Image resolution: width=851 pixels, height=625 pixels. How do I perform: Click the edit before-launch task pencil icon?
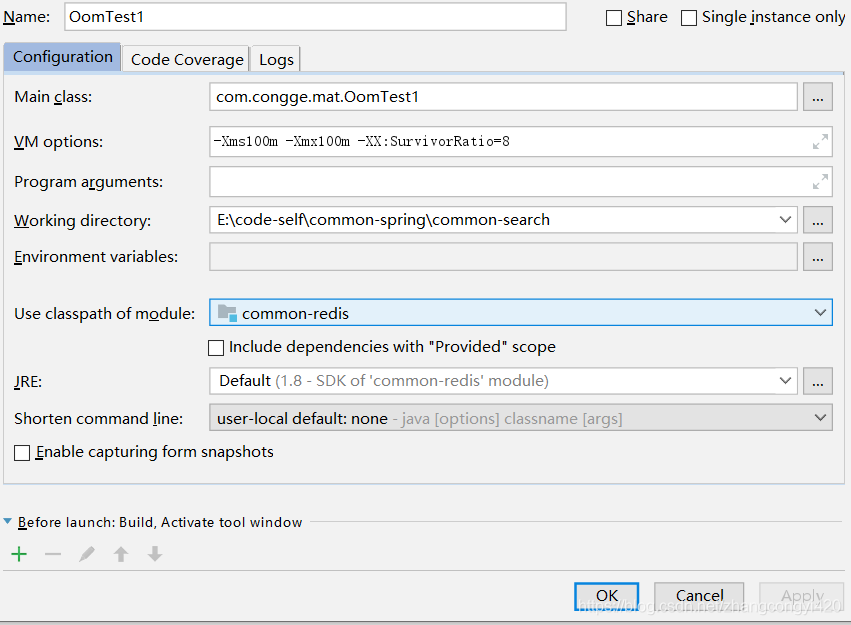tap(87, 554)
